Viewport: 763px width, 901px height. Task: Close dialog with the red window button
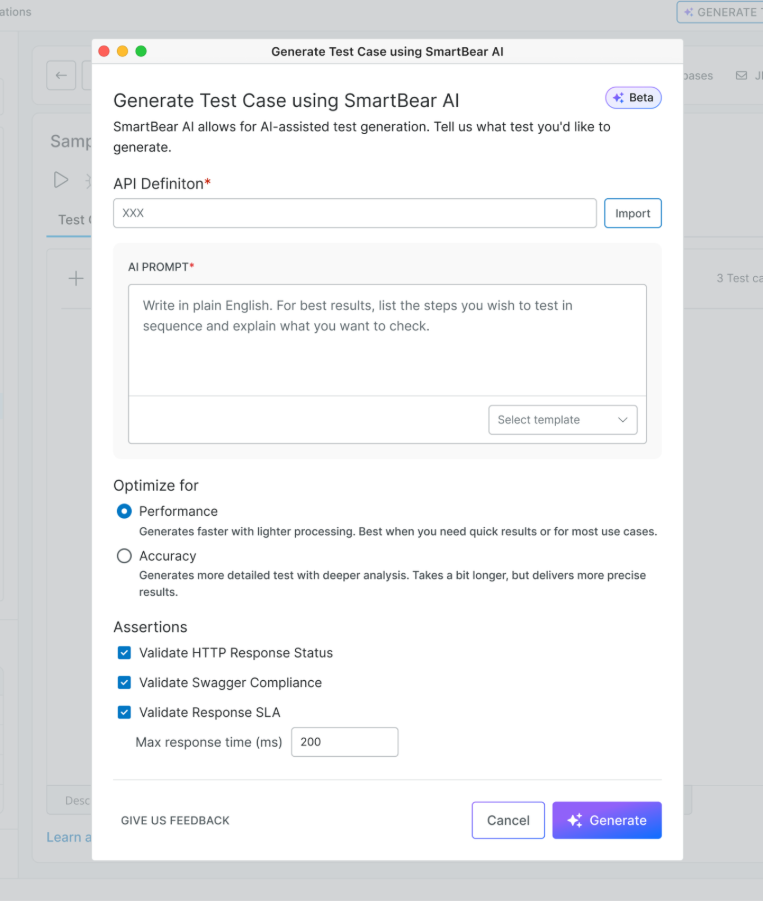tap(104, 51)
